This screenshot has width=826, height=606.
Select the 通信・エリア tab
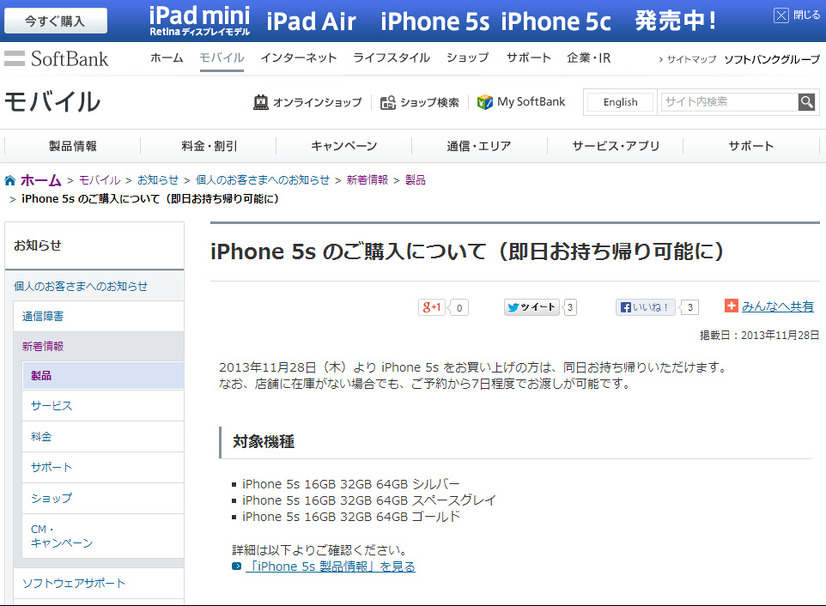click(x=479, y=146)
